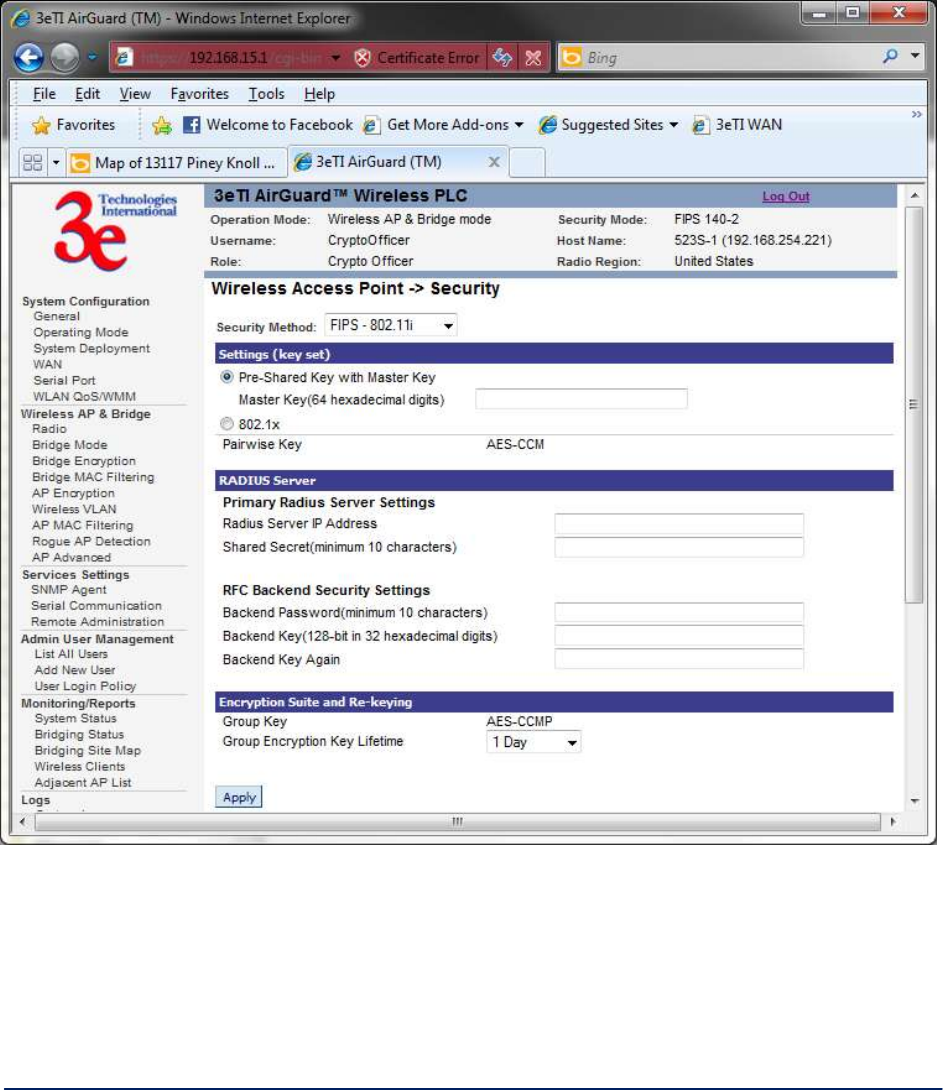Open the Tools menu
Image resolution: width=943 pixels, height=1090 pixels.
(266, 94)
